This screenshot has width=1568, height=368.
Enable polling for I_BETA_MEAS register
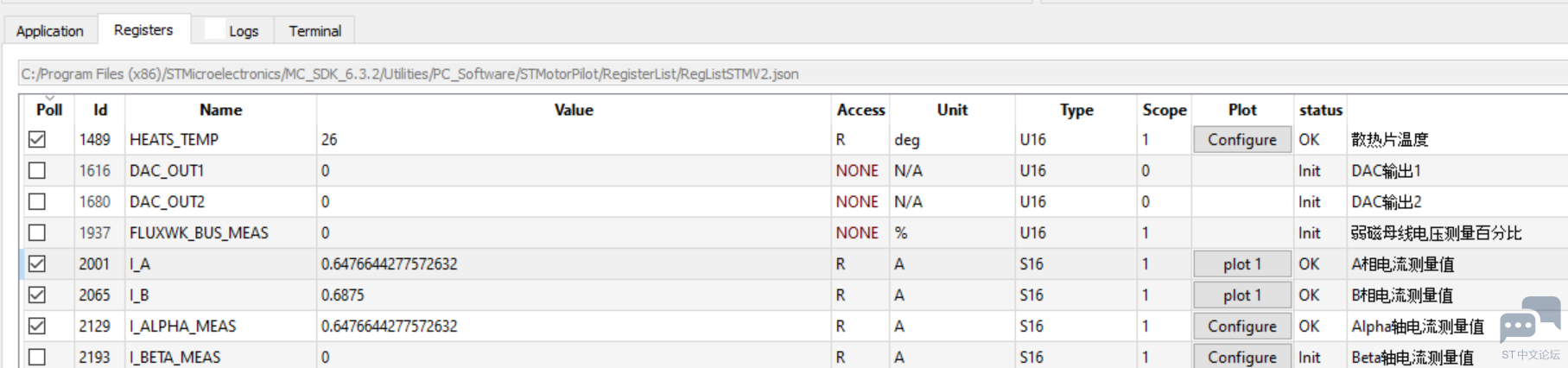pyautogui.click(x=37, y=357)
